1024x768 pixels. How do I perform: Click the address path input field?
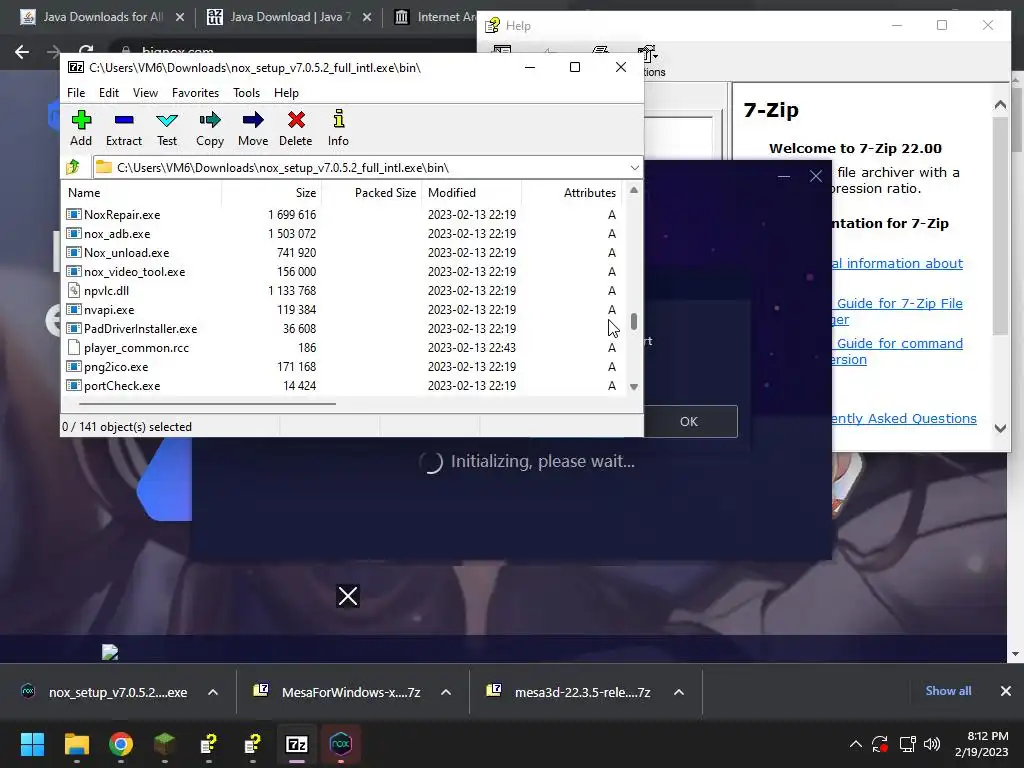point(359,168)
